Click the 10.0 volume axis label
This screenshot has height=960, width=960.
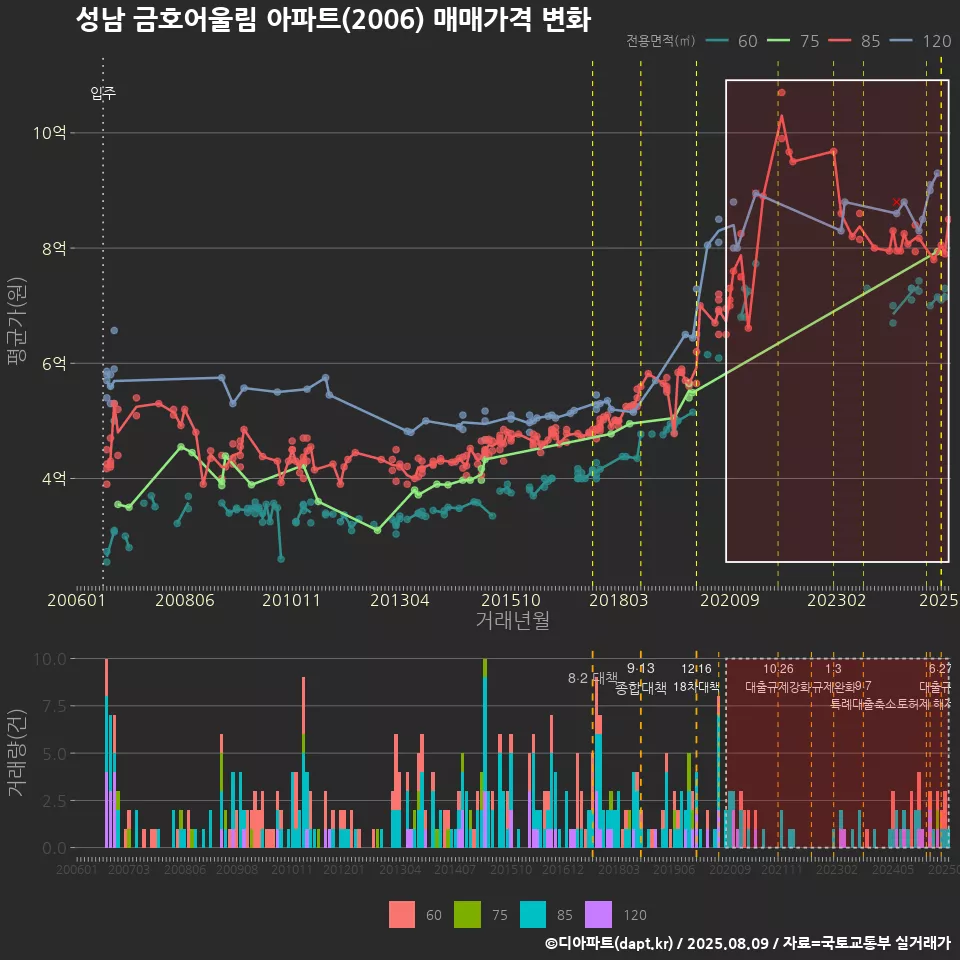[50, 659]
